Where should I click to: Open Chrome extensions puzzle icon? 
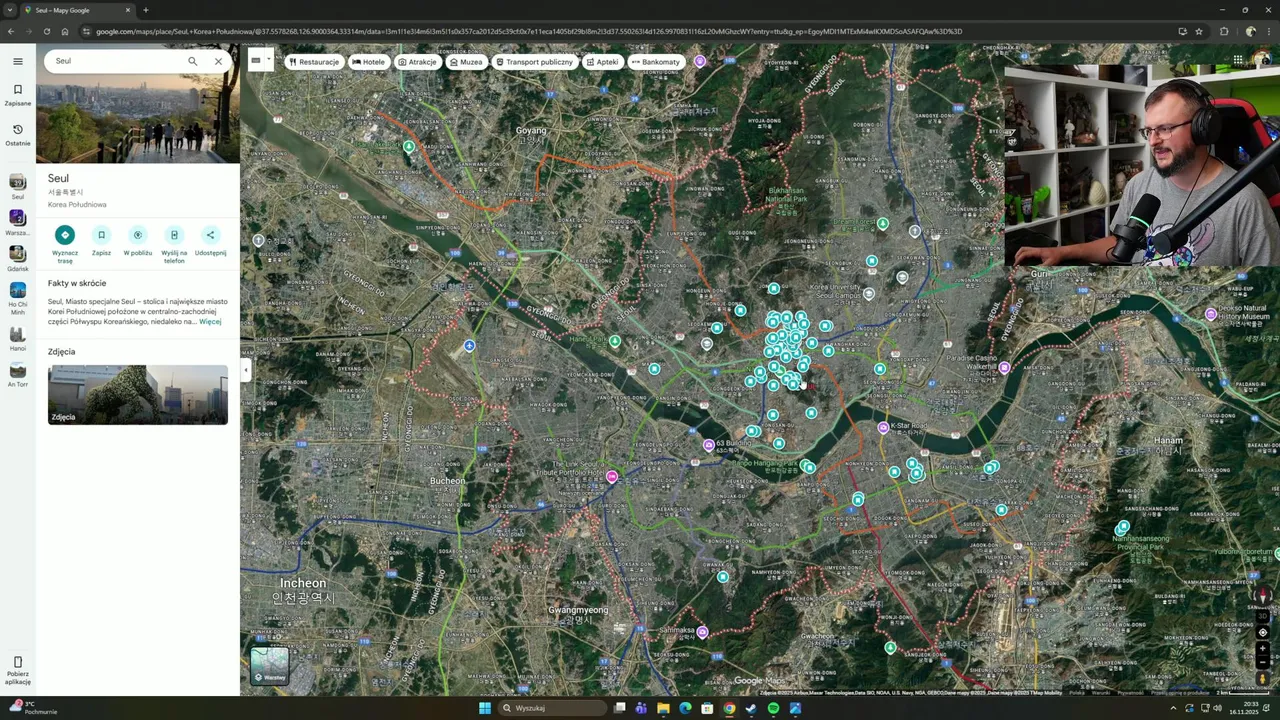tap(1224, 31)
